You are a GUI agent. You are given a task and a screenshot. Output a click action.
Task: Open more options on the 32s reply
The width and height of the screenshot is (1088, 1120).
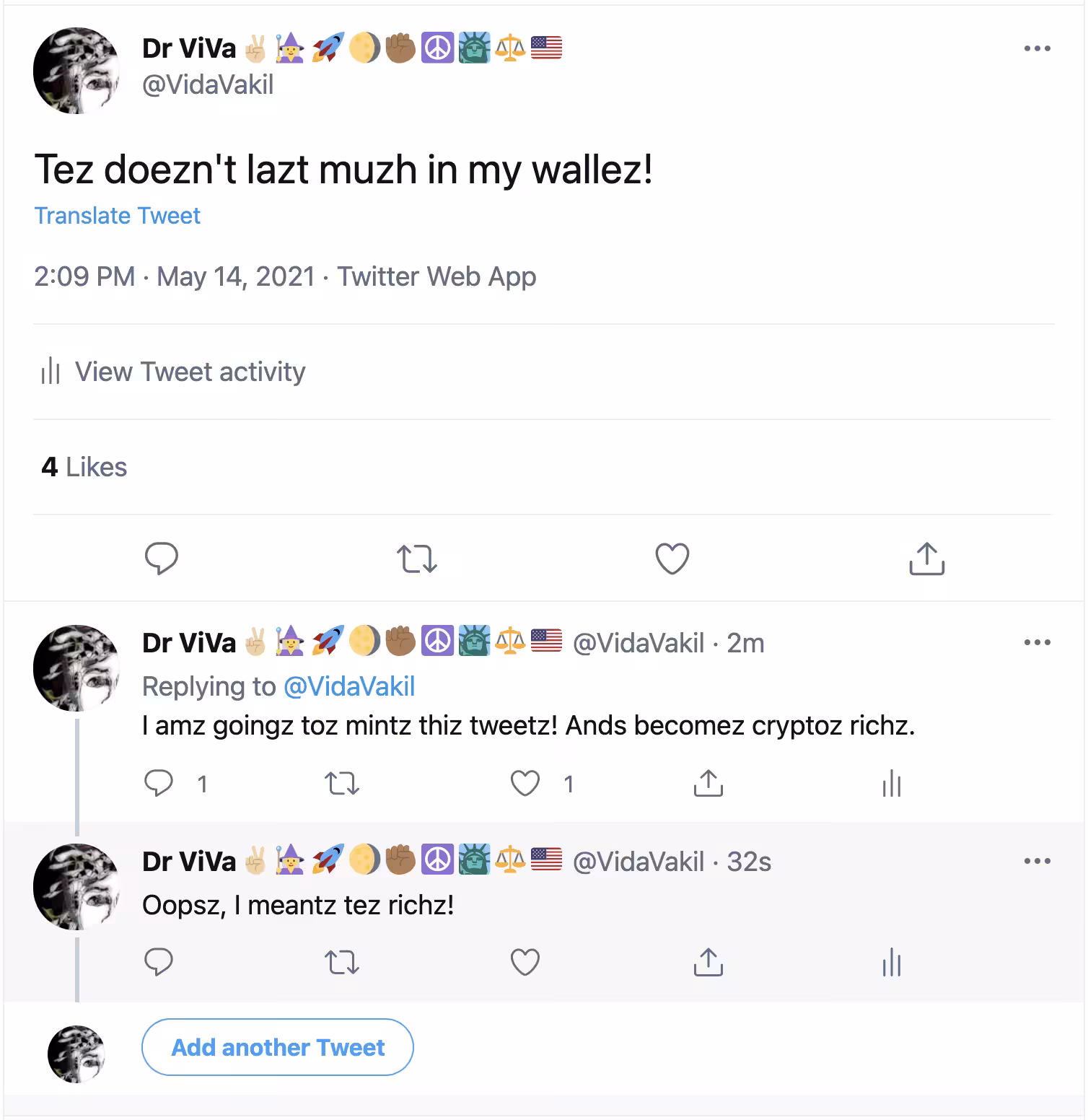pos(1037,861)
